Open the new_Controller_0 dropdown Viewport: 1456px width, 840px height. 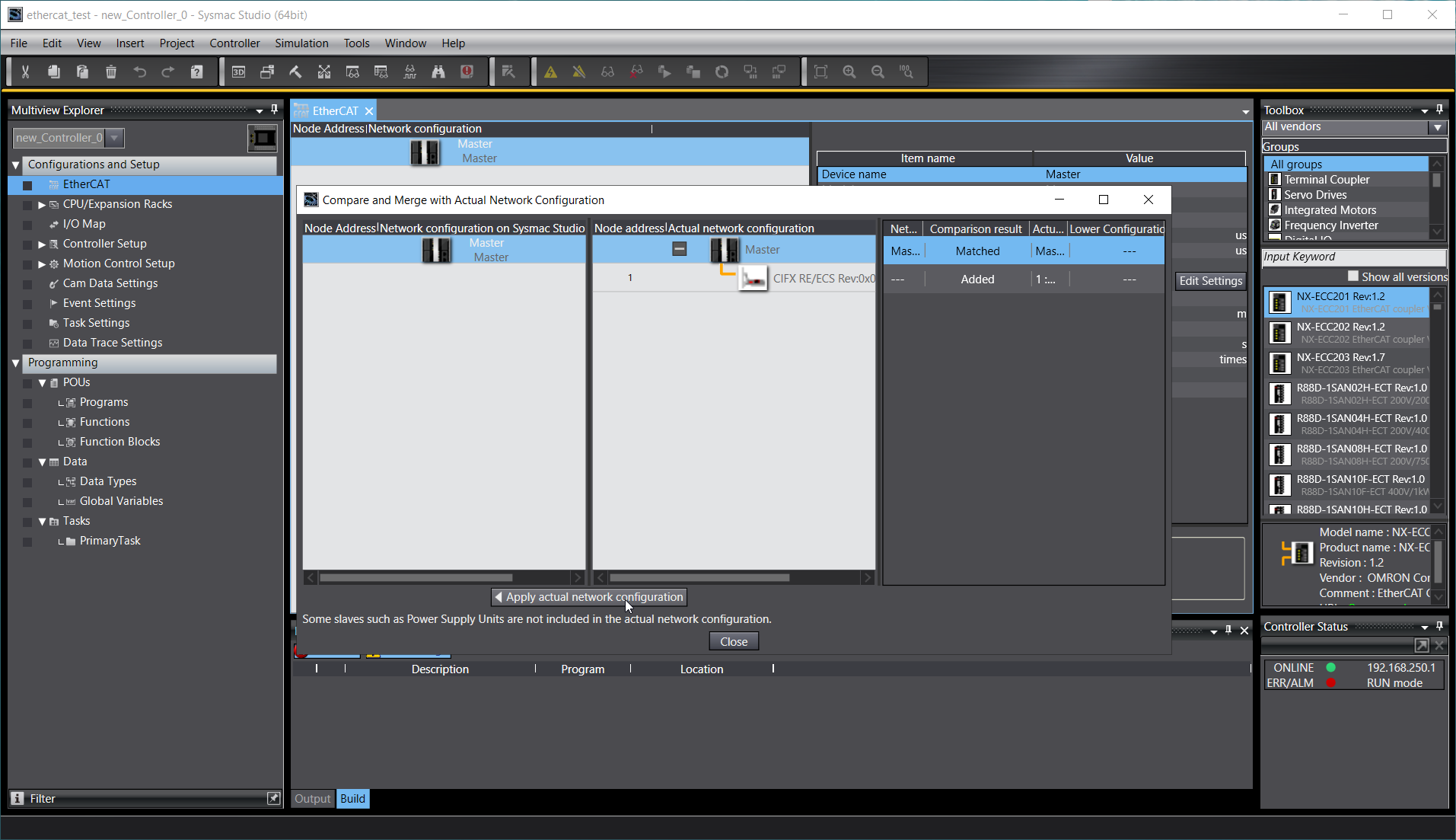click(x=114, y=138)
